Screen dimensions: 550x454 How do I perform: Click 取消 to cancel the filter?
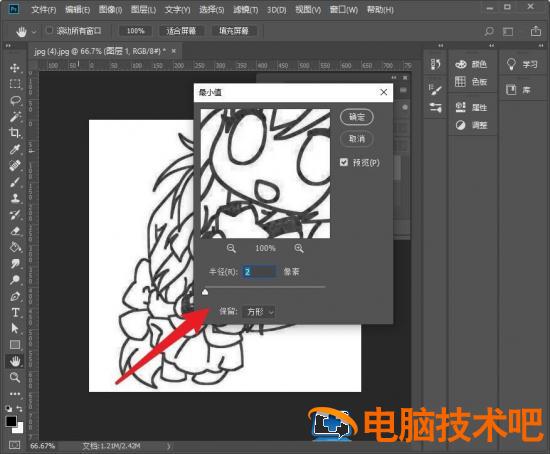click(357, 139)
